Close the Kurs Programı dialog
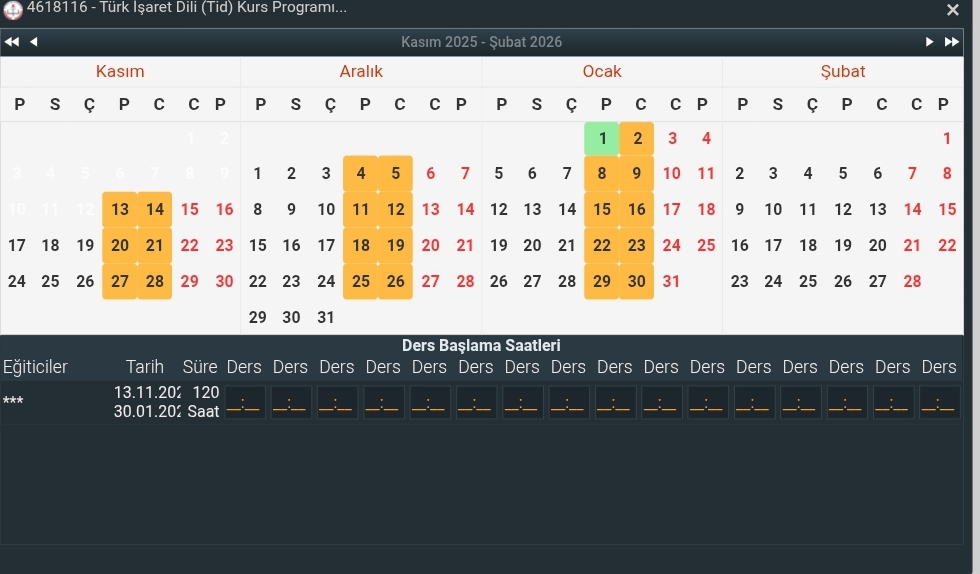Image resolution: width=980 pixels, height=574 pixels. (x=952, y=10)
